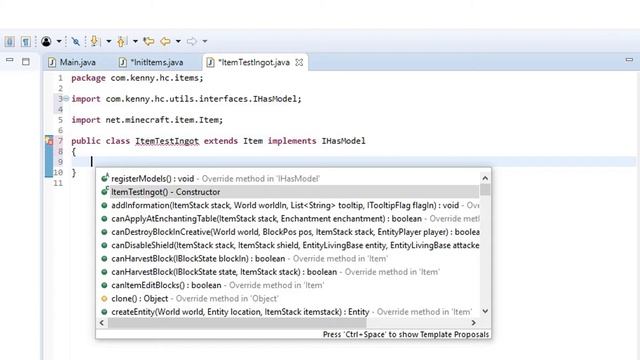Open next annotation dropdown arrow
This screenshot has height=360, width=640.
point(108,41)
